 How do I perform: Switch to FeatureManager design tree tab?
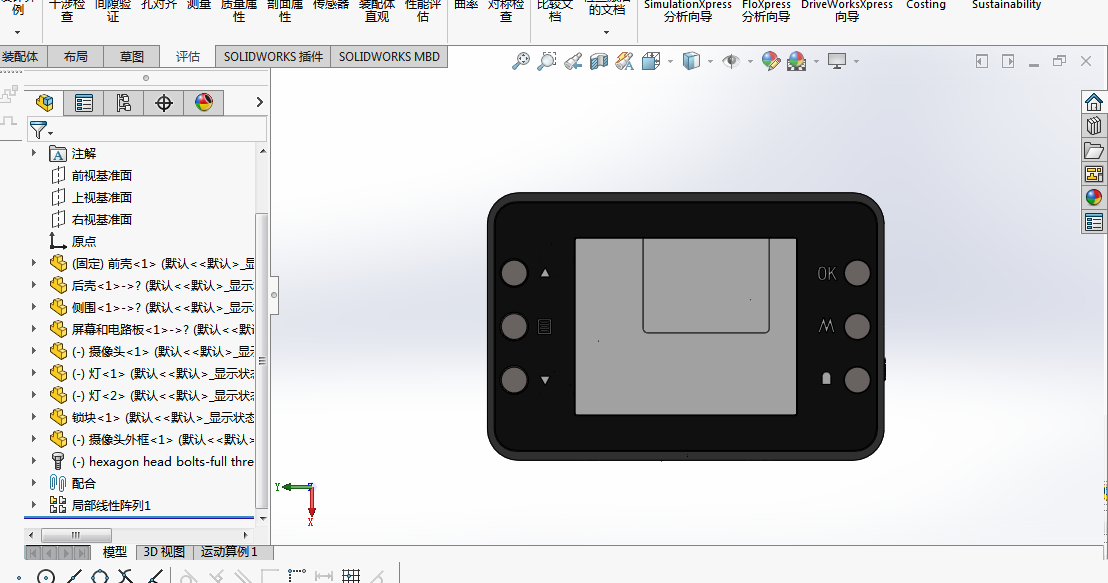pyautogui.click(x=45, y=103)
